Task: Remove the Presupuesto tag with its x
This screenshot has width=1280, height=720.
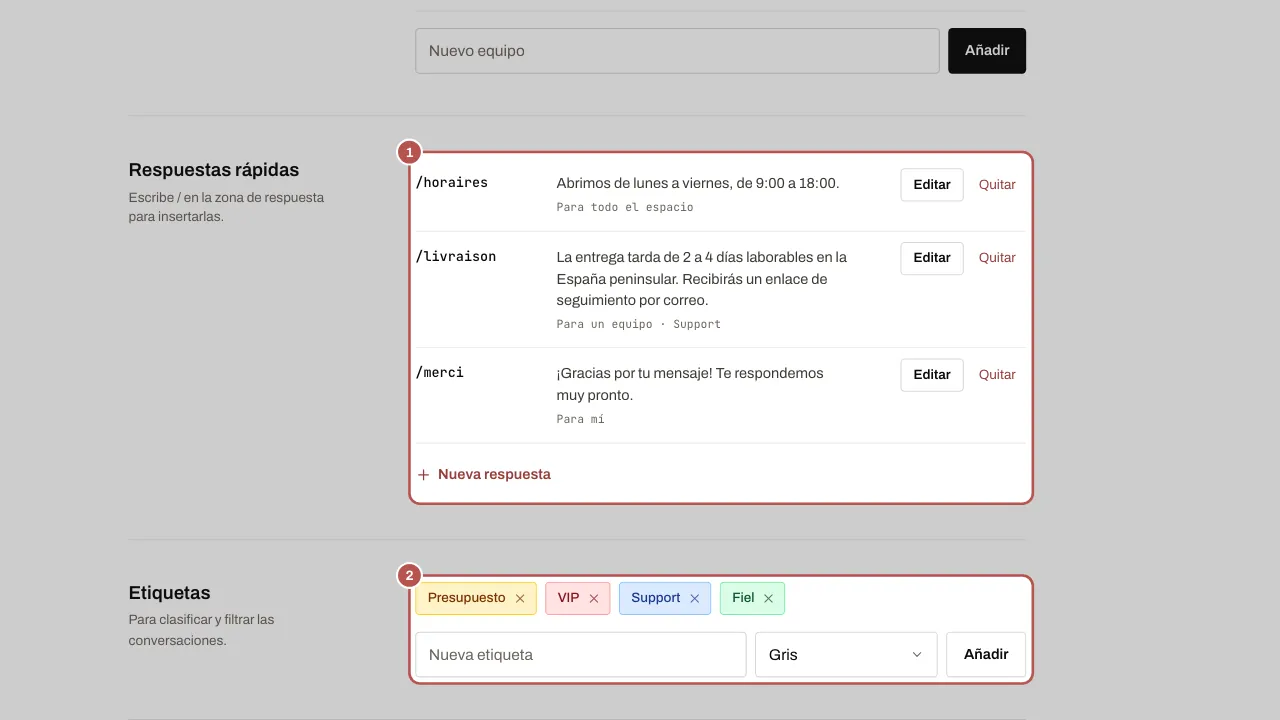Action: (520, 598)
